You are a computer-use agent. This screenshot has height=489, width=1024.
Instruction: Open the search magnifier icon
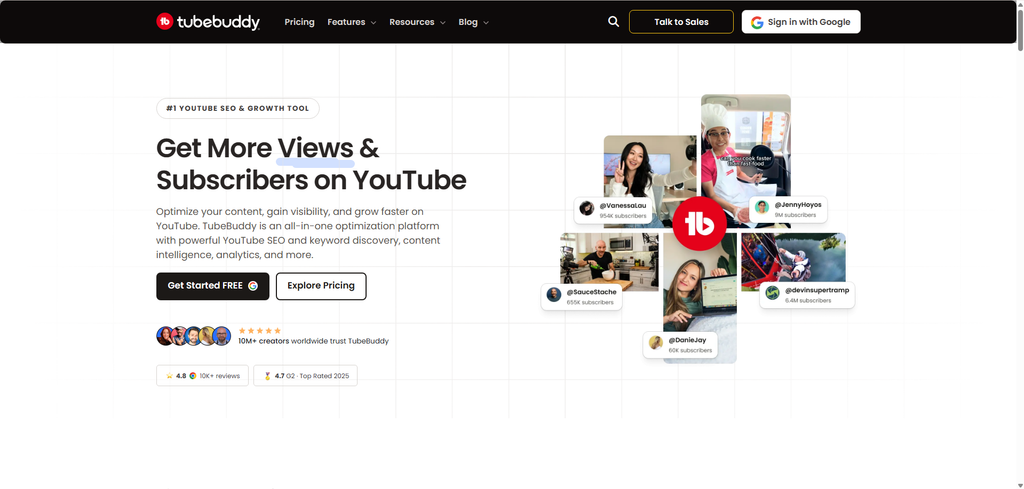[x=613, y=22]
